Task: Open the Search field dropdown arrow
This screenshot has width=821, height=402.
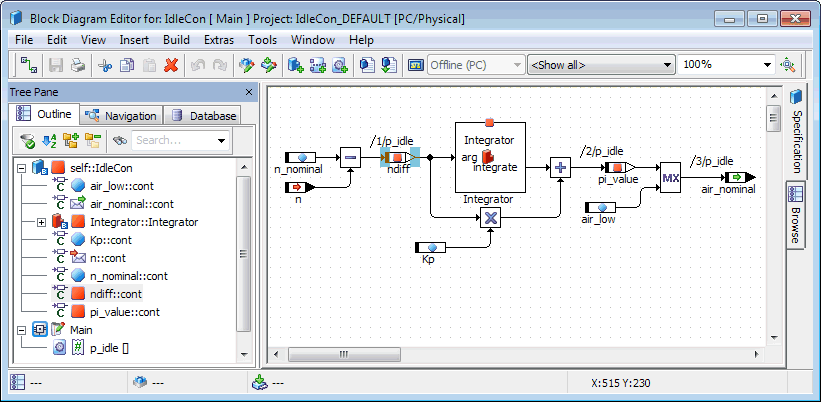Action: pos(221,140)
